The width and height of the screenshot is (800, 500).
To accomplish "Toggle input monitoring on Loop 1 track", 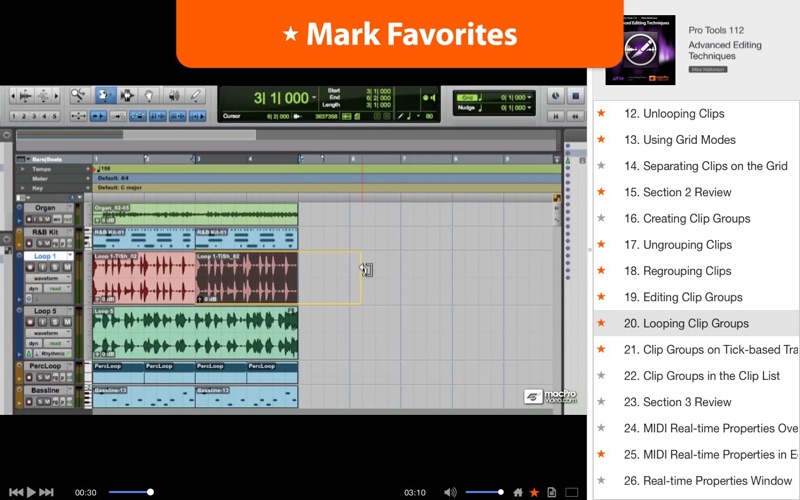I will (x=42, y=267).
